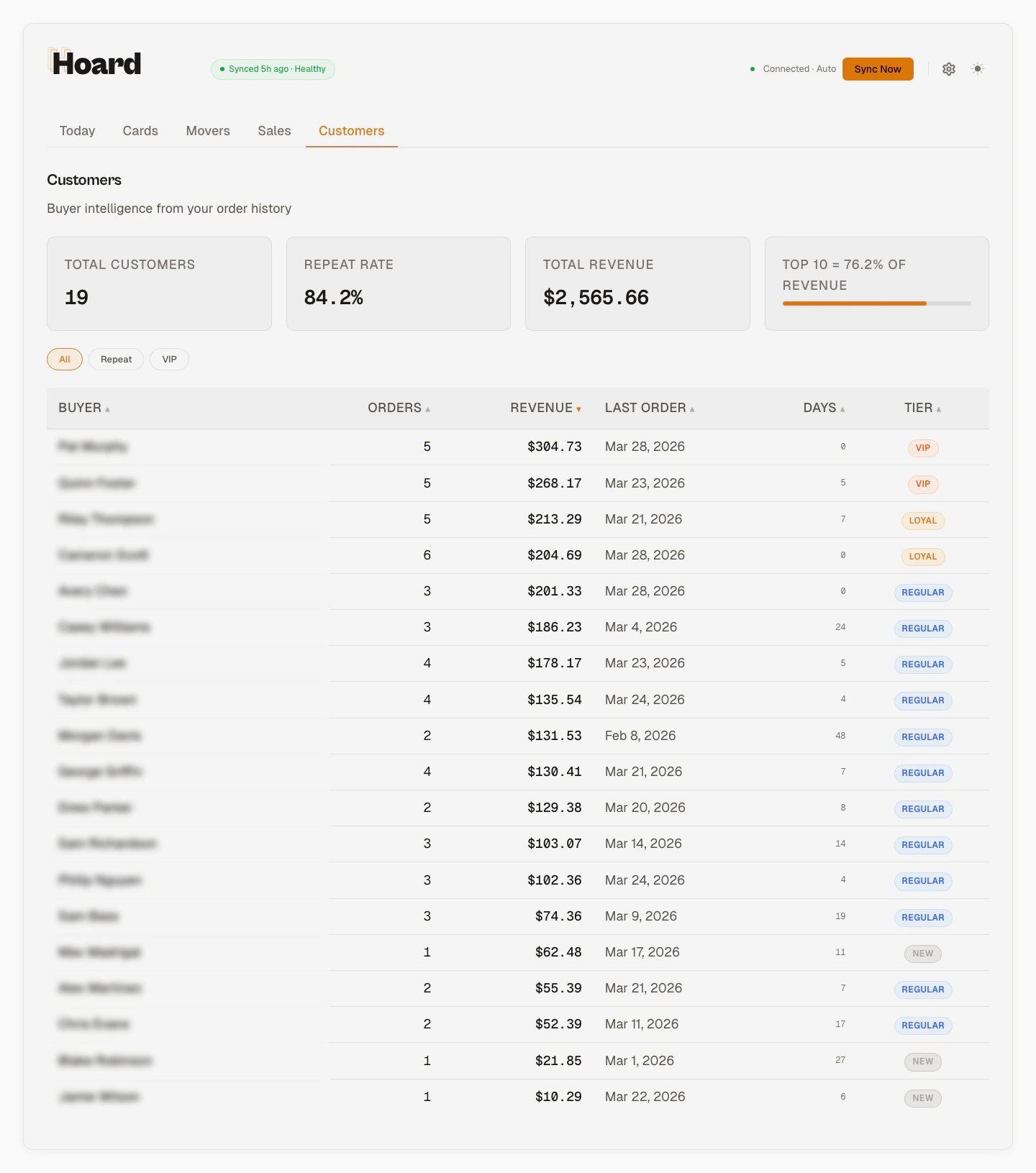Click the revenue cell $103.07
The image size is (1036, 1173).
(x=555, y=844)
